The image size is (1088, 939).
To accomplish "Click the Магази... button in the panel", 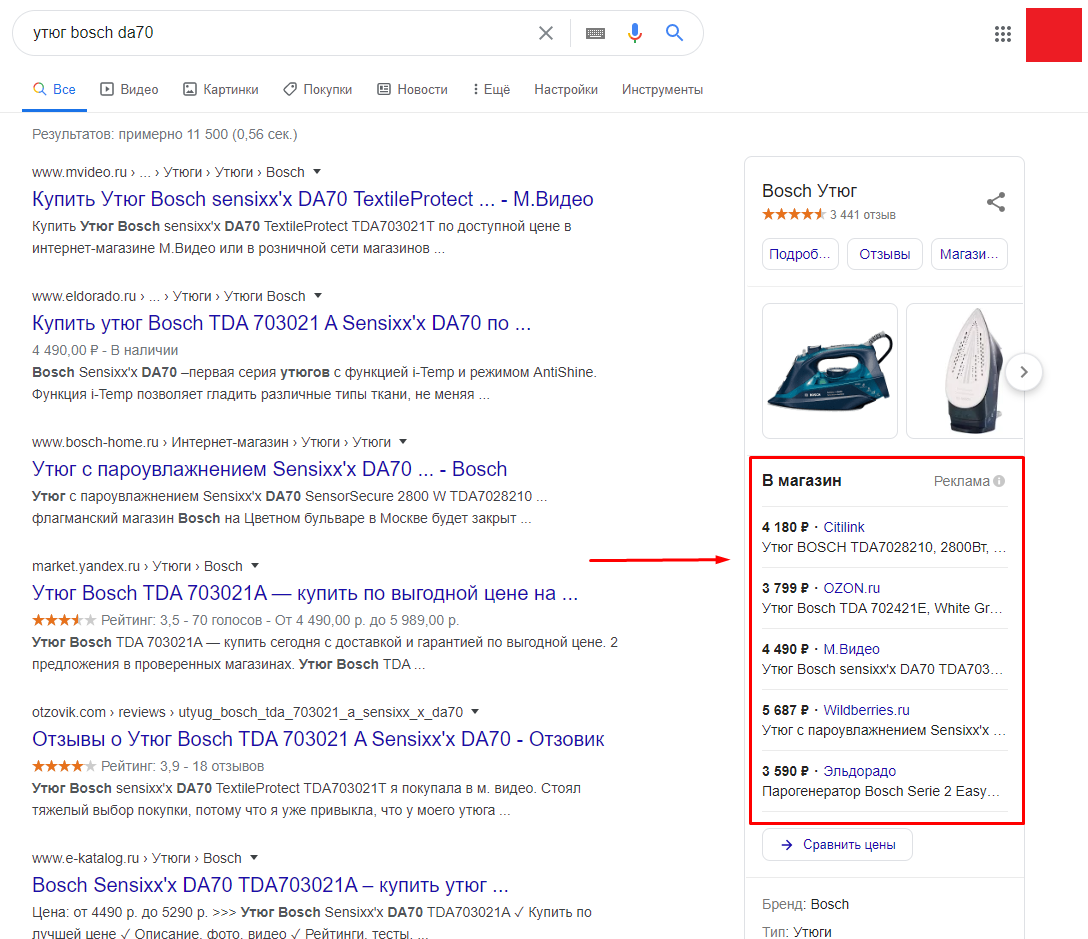I will point(969,254).
